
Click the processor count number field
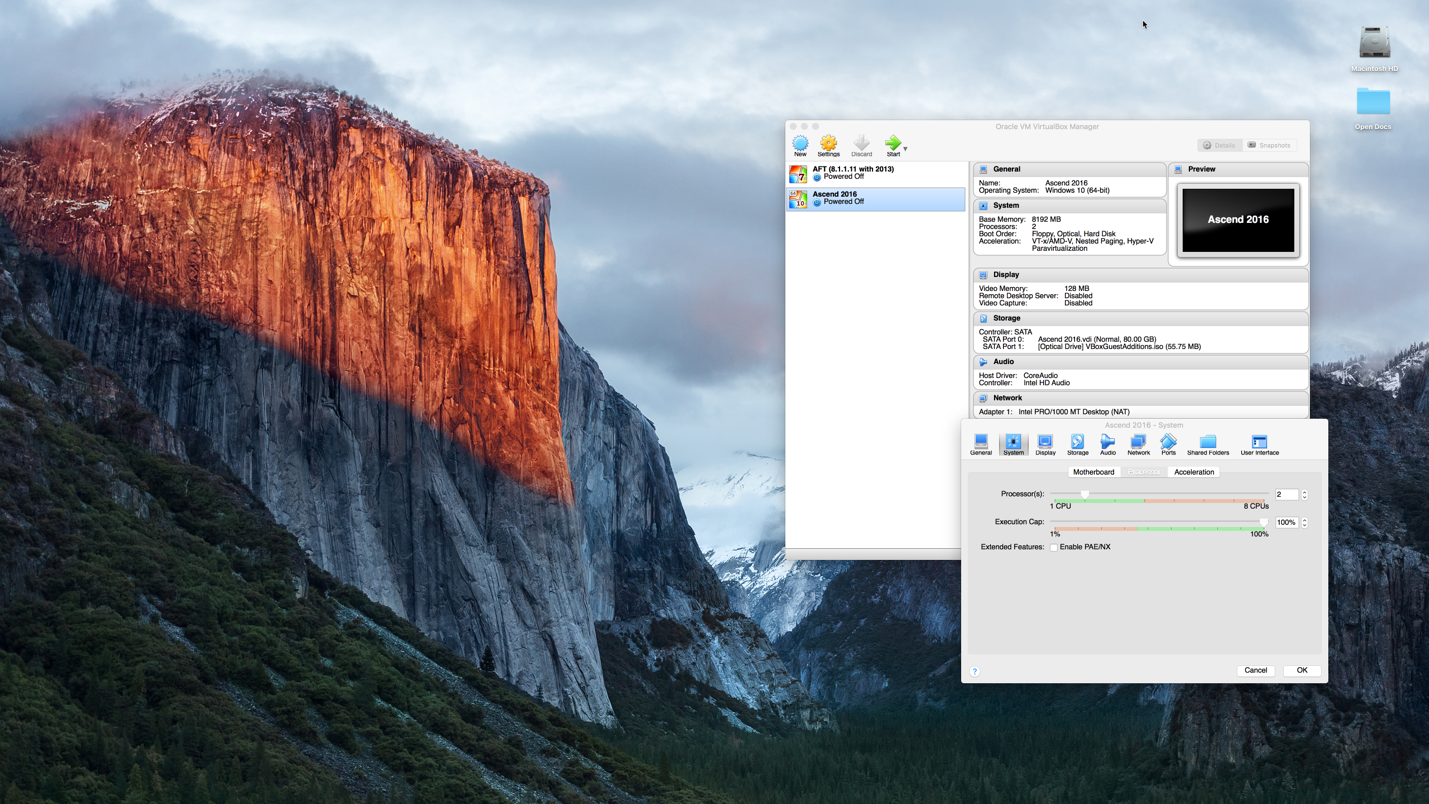coord(1286,494)
